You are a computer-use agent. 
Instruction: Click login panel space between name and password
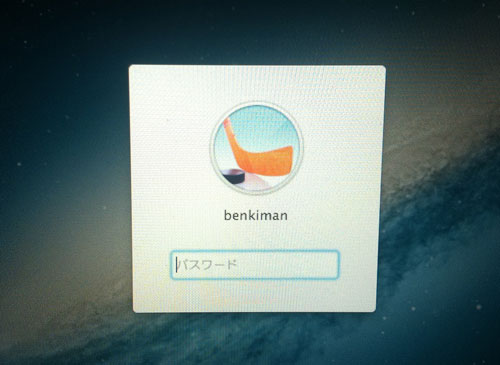(x=255, y=237)
